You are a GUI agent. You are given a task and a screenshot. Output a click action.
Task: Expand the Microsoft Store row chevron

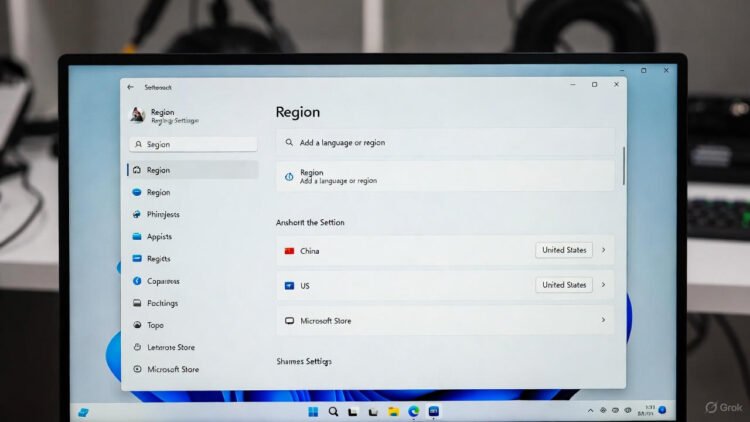(603, 320)
